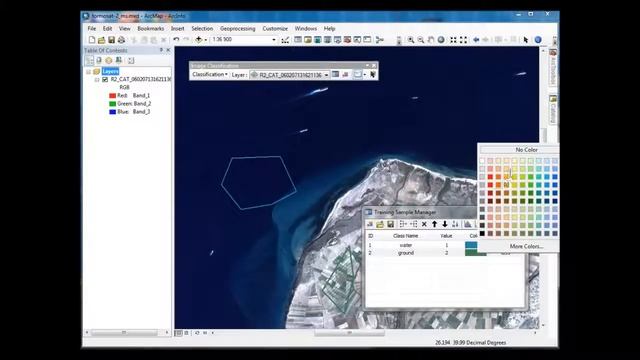Activate the Identify tool
Viewport: 640px width, 360px height.
(x=538, y=40)
